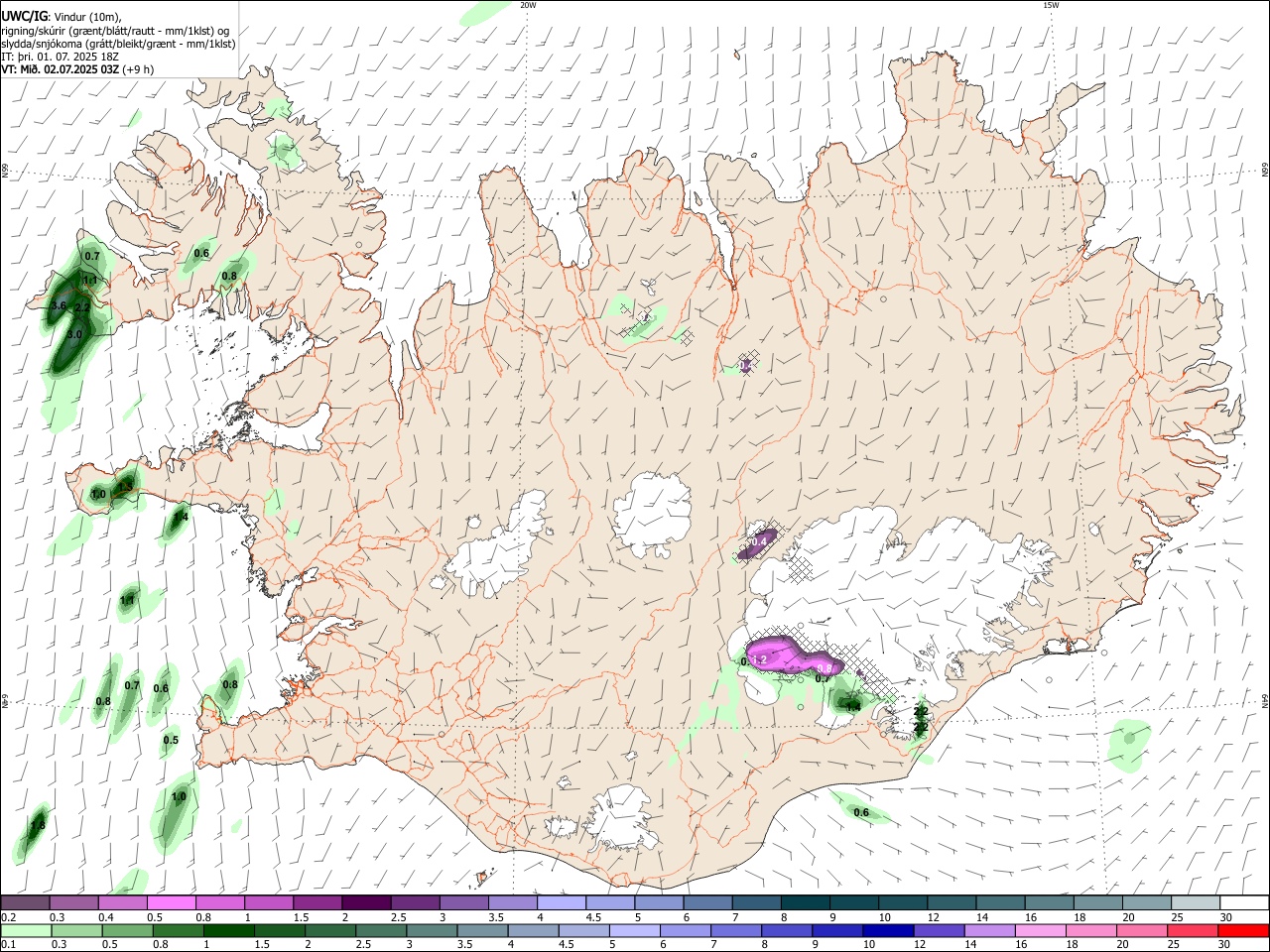Click the dark blue rain swatch between 10 and 12

[x=887, y=930]
